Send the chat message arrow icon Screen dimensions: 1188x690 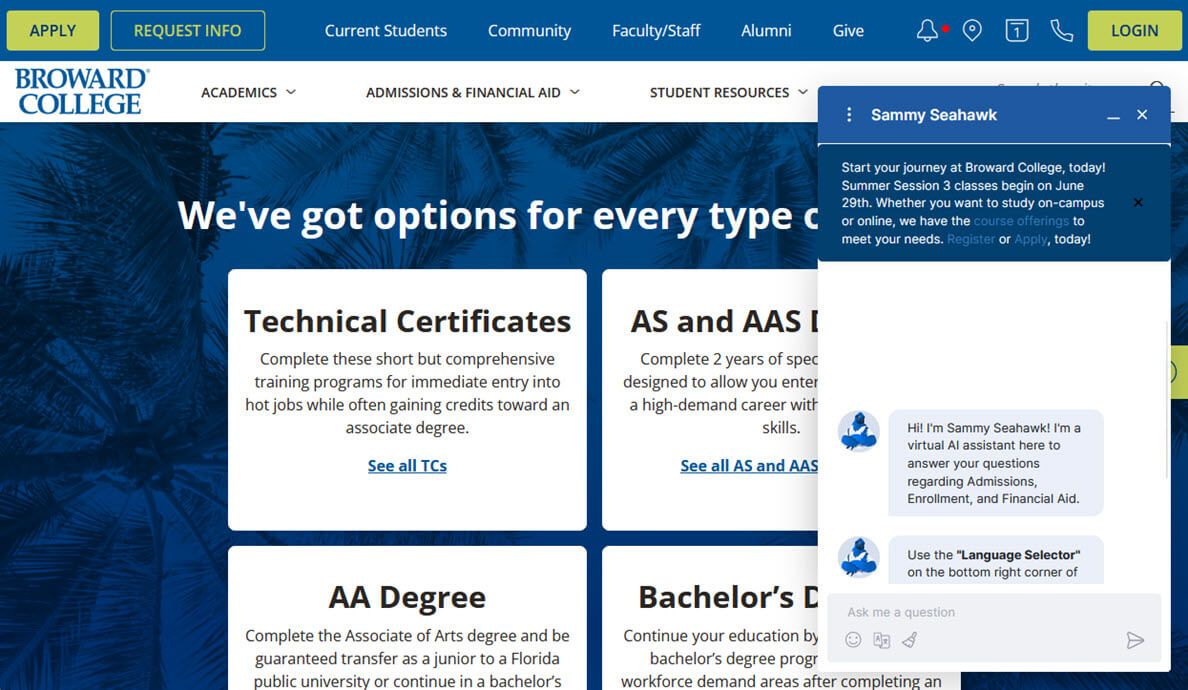[x=1134, y=641]
